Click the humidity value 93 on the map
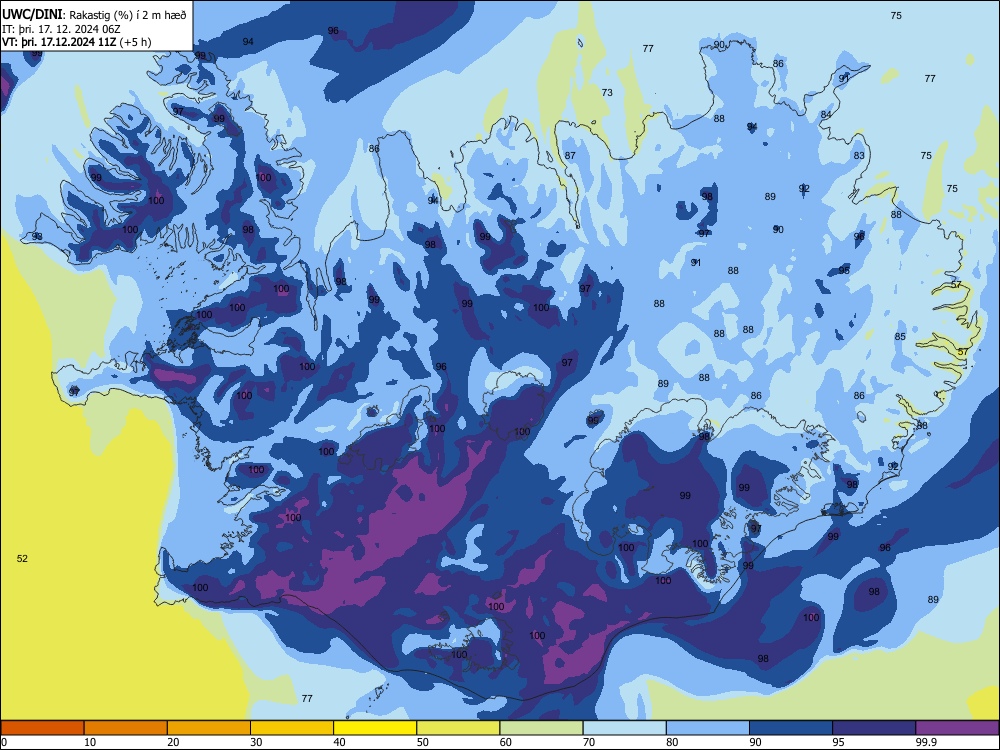Screen dimensions: 1000x750 pos(37,237)
